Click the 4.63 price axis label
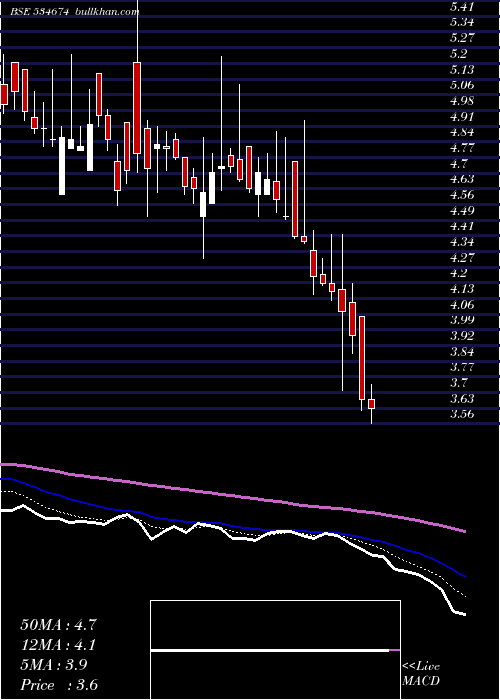Screen dimensions: 500x700 pyautogui.click(x=462, y=179)
